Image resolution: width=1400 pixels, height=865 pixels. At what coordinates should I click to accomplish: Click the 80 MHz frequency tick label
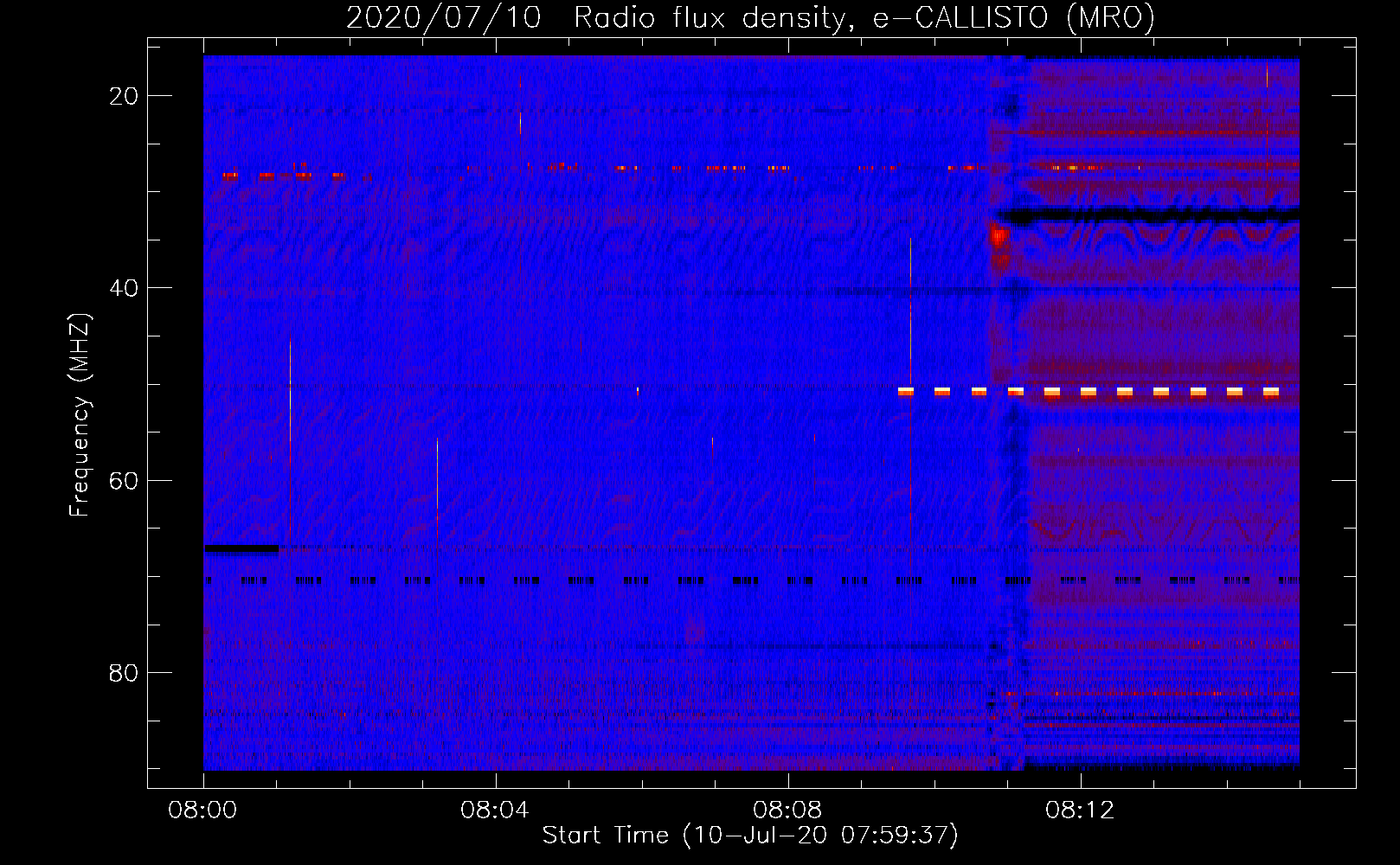tap(125, 672)
